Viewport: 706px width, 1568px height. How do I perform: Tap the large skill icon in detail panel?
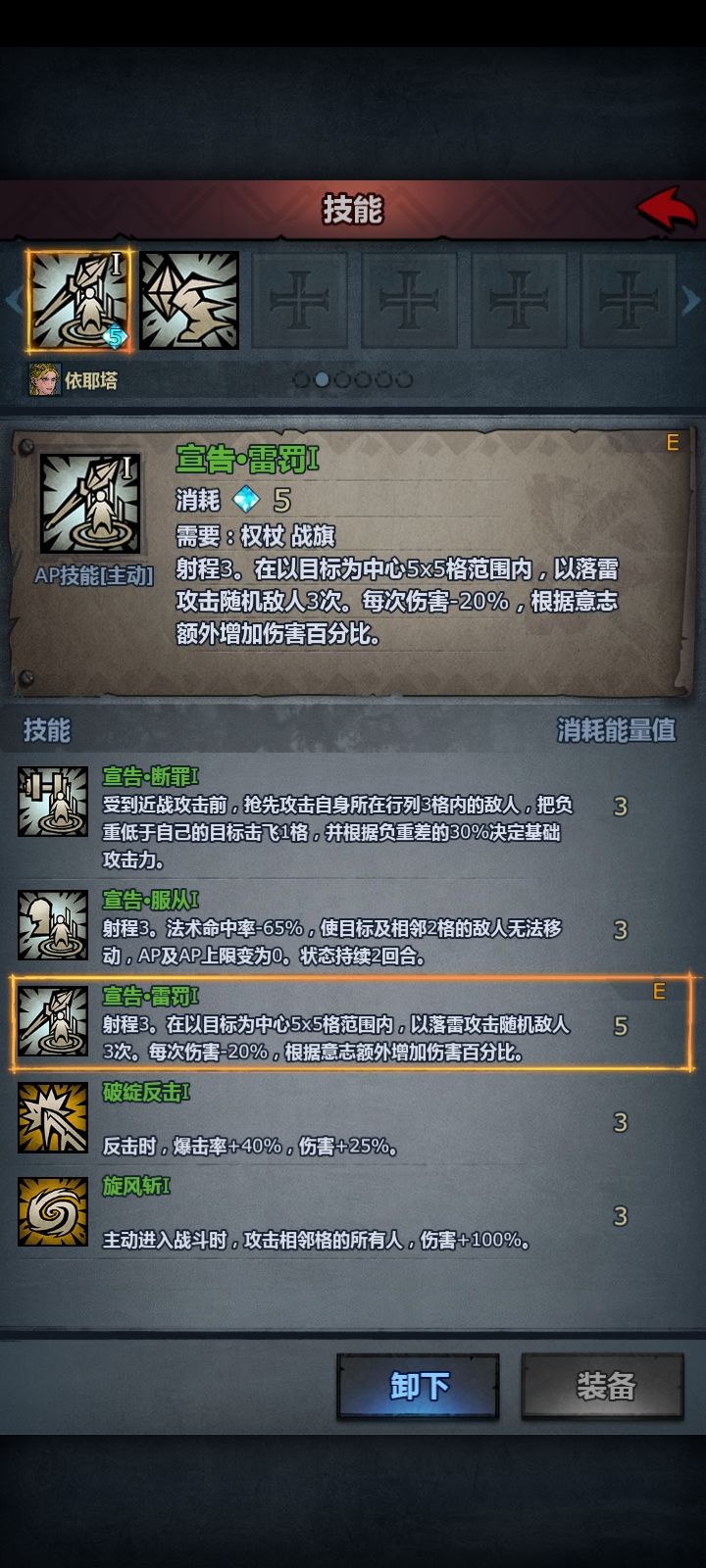(90, 503)
